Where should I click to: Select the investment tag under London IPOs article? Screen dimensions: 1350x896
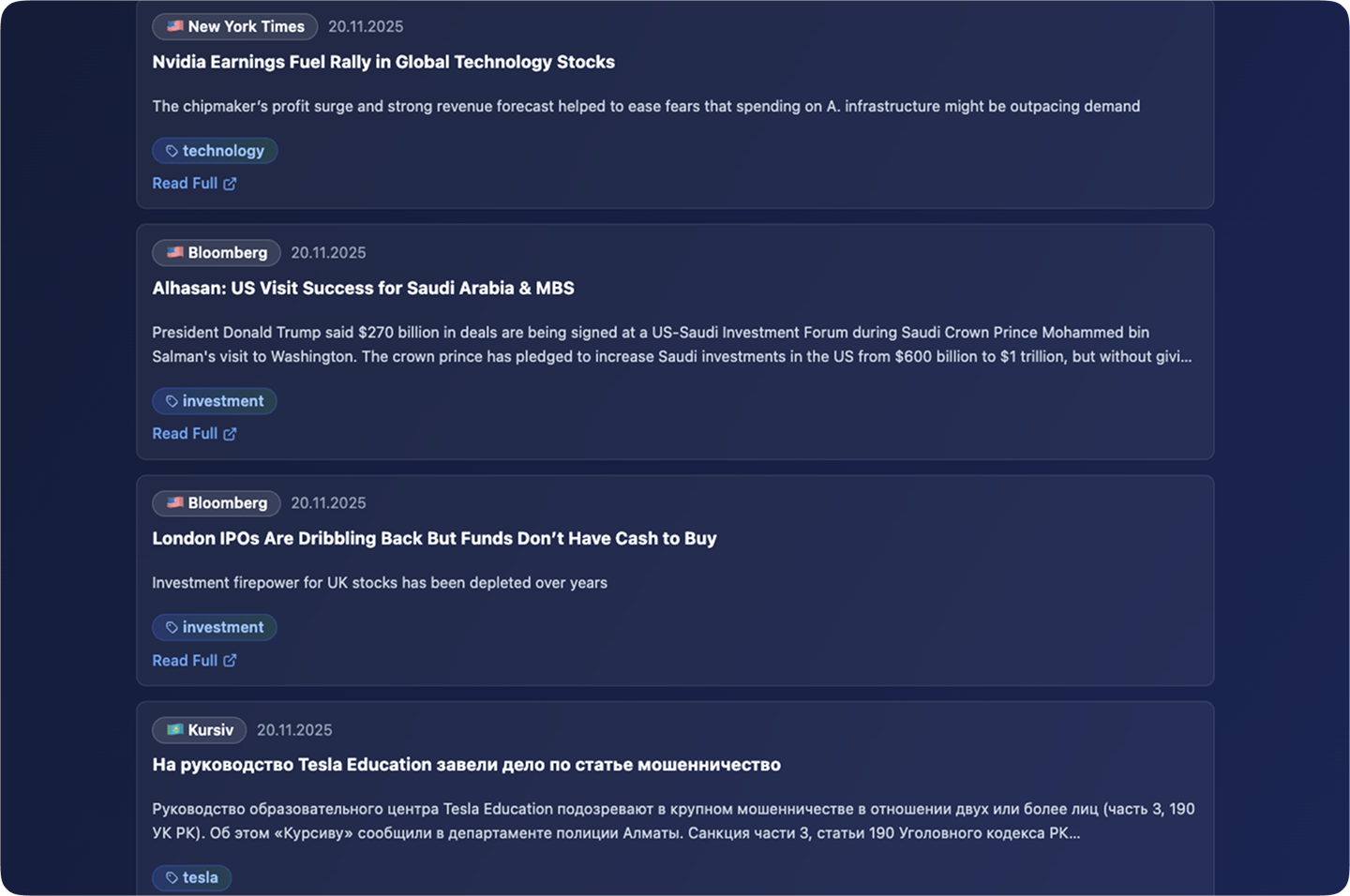coord(215,627)
